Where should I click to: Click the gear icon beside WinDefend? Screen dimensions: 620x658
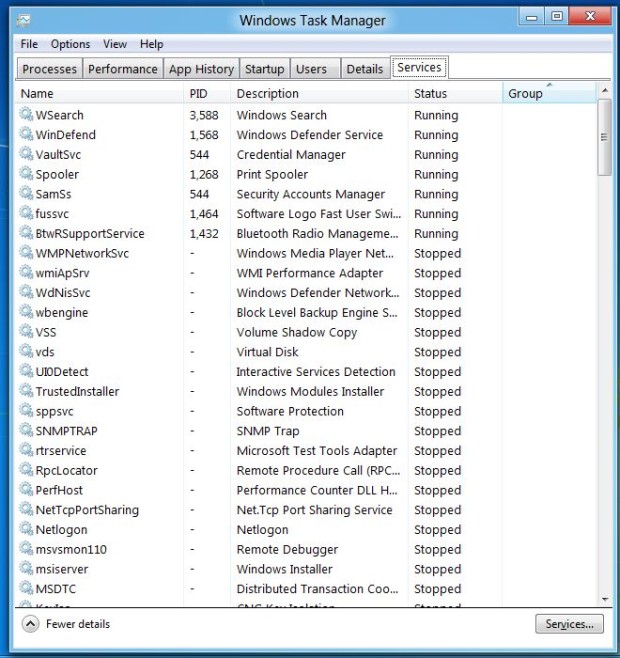26,134
